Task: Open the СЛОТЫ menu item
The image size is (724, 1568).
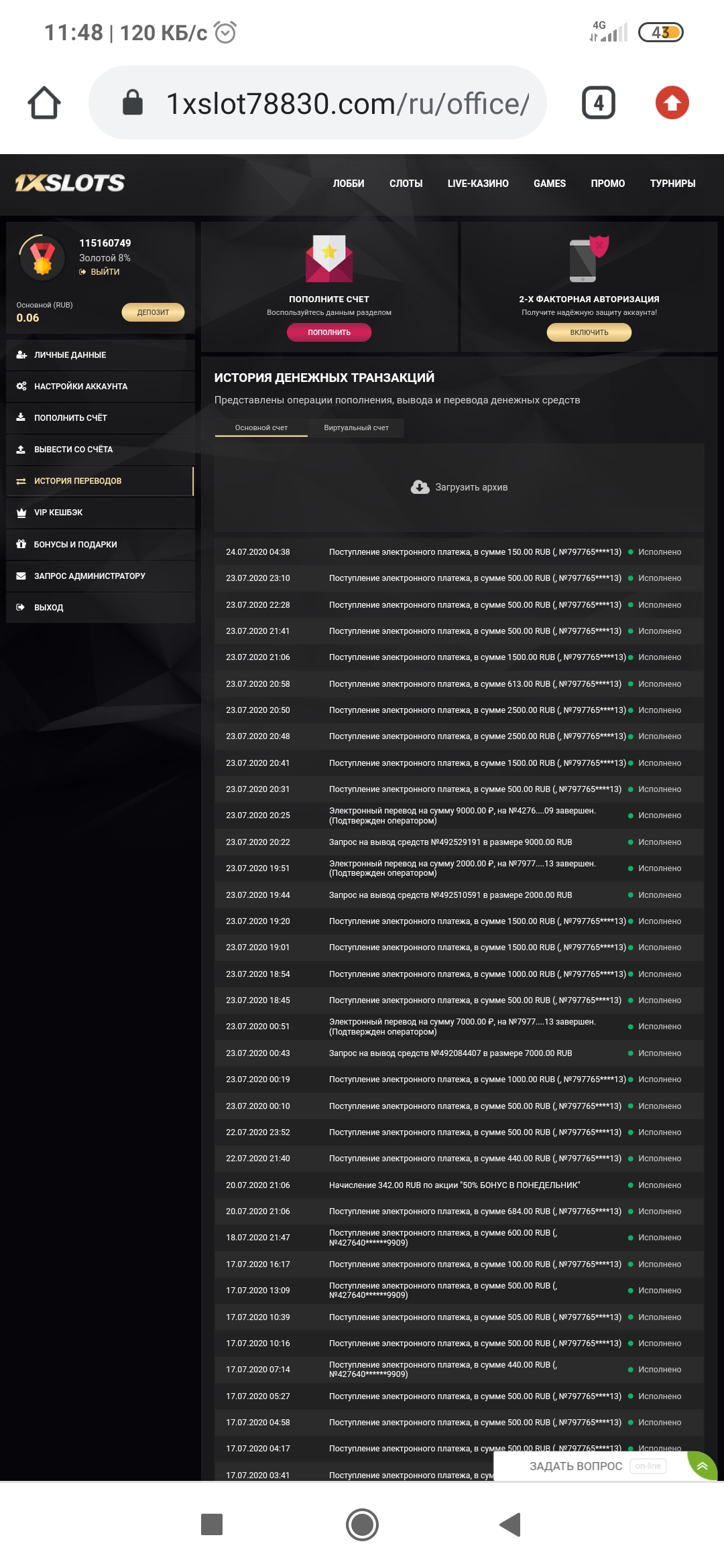Action: [406, 184]
